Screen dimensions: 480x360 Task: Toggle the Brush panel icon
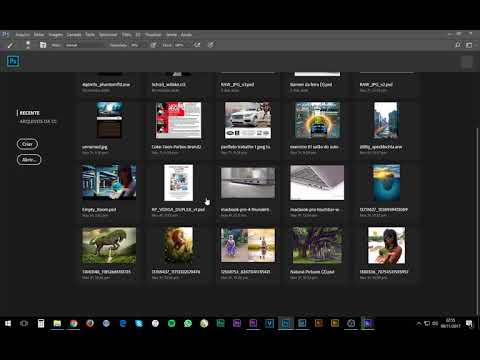tap(43, 45)
